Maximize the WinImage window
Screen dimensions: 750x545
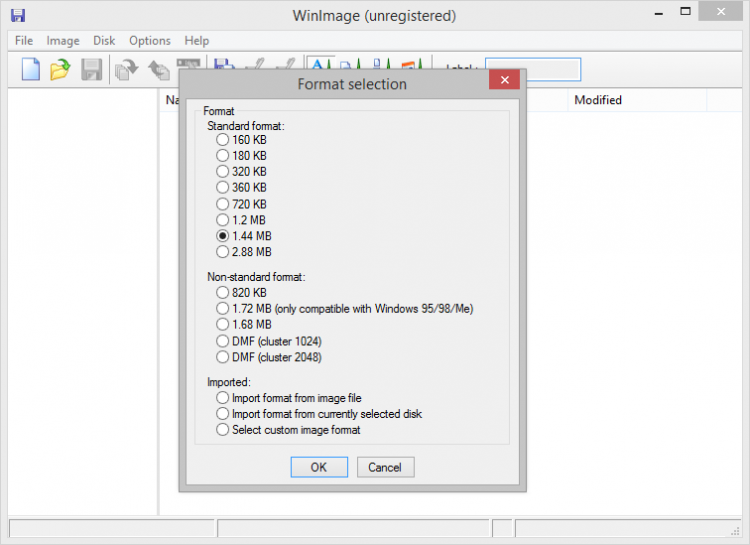[x=685, y=12]
